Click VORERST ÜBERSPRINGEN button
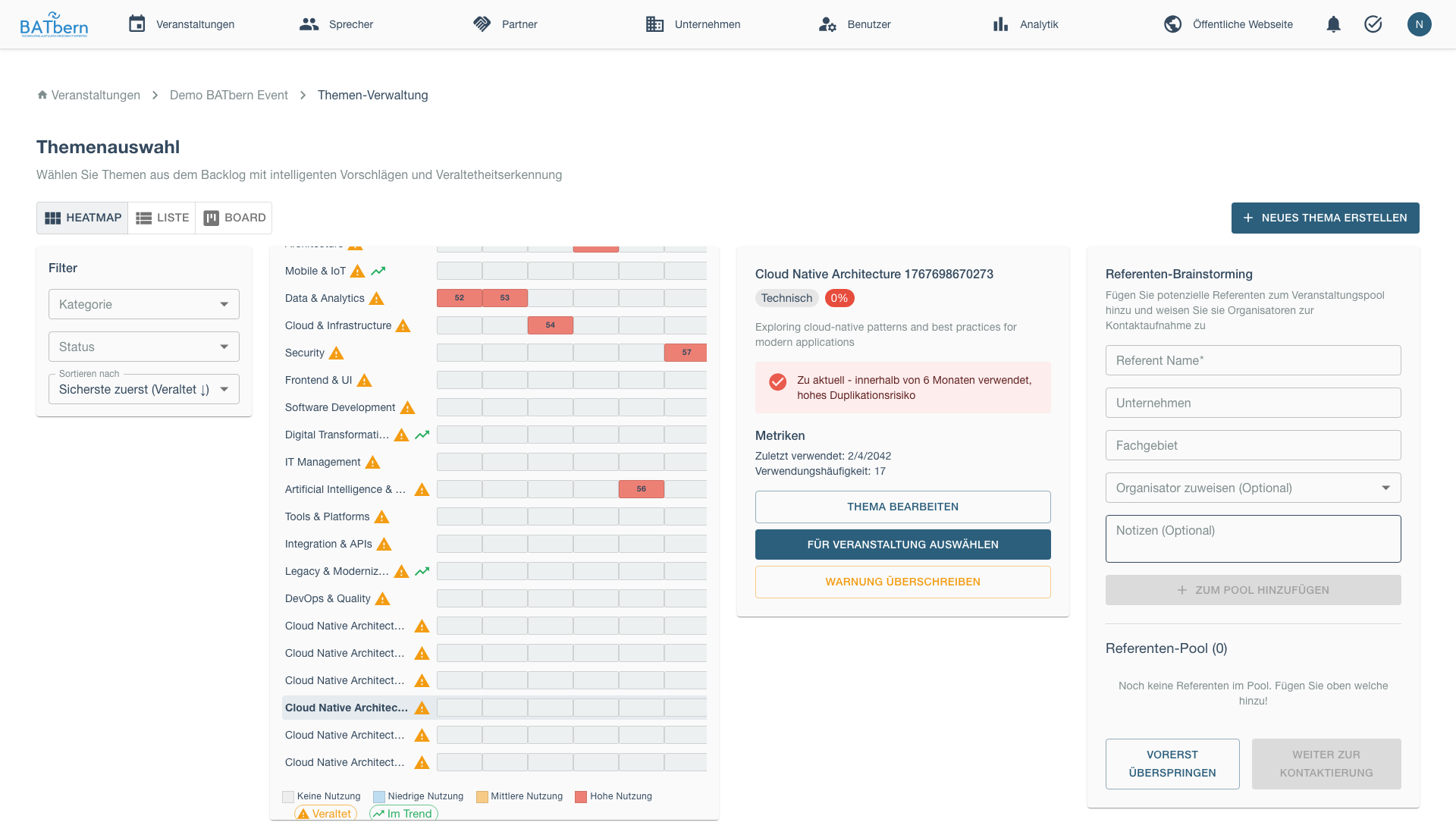1456x838 pixels. click(x=1172, y=764)
